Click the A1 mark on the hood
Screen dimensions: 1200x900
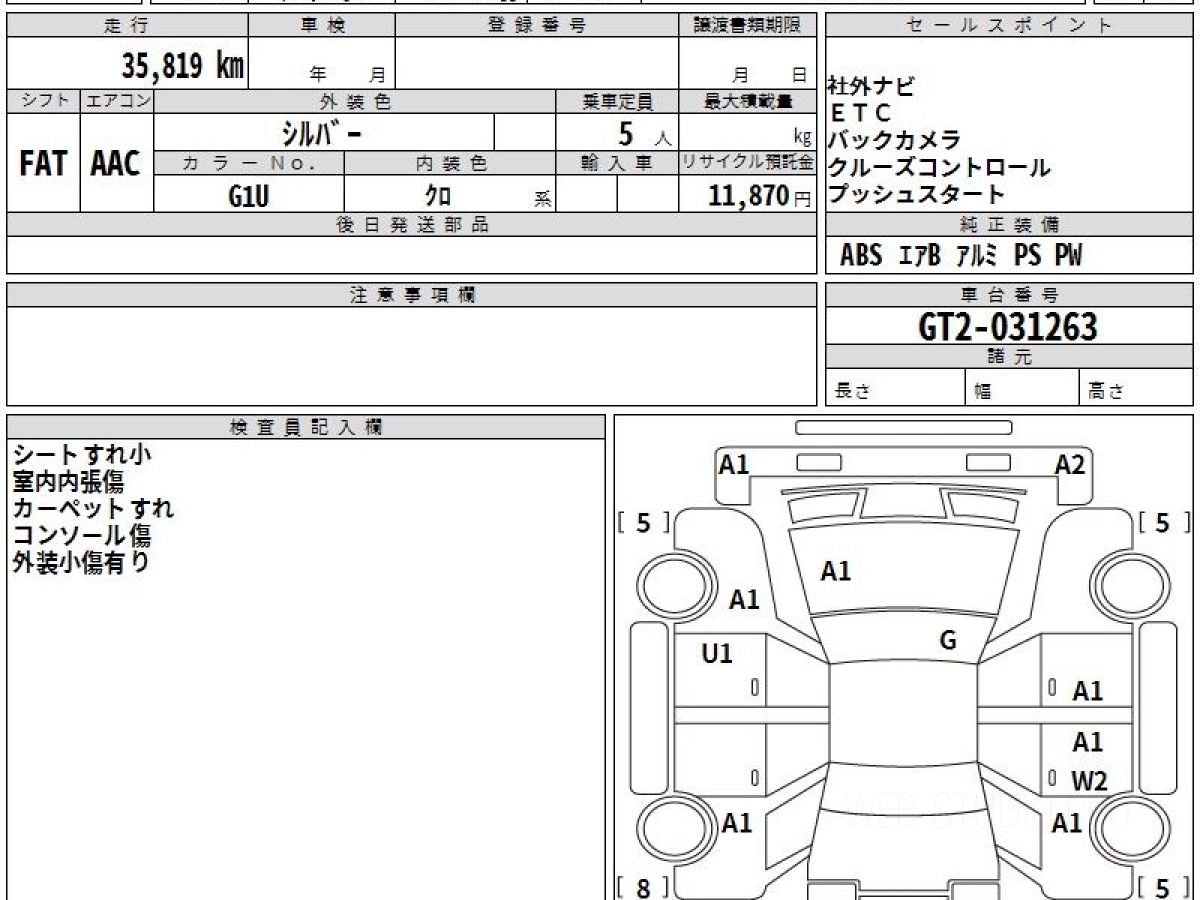point(836,571)
